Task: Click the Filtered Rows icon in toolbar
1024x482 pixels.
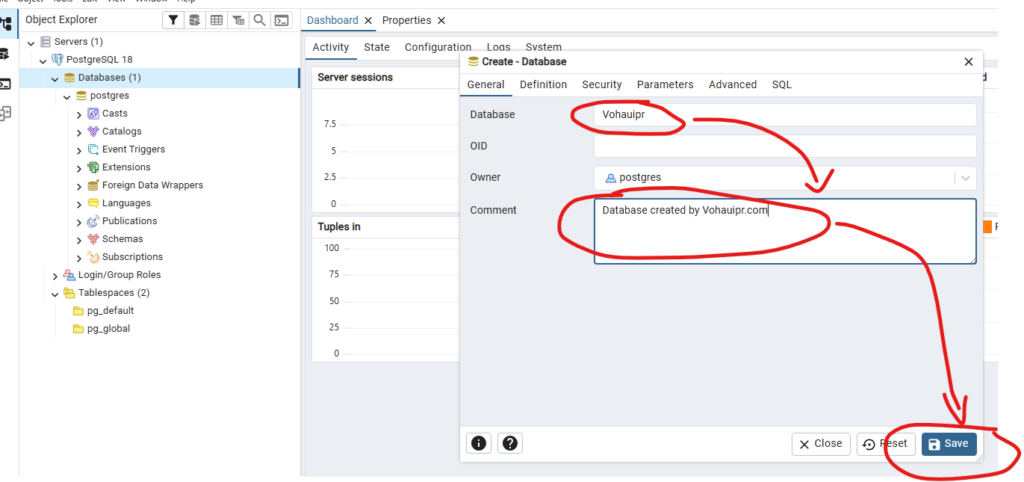Action: click(x=238, y=20)
